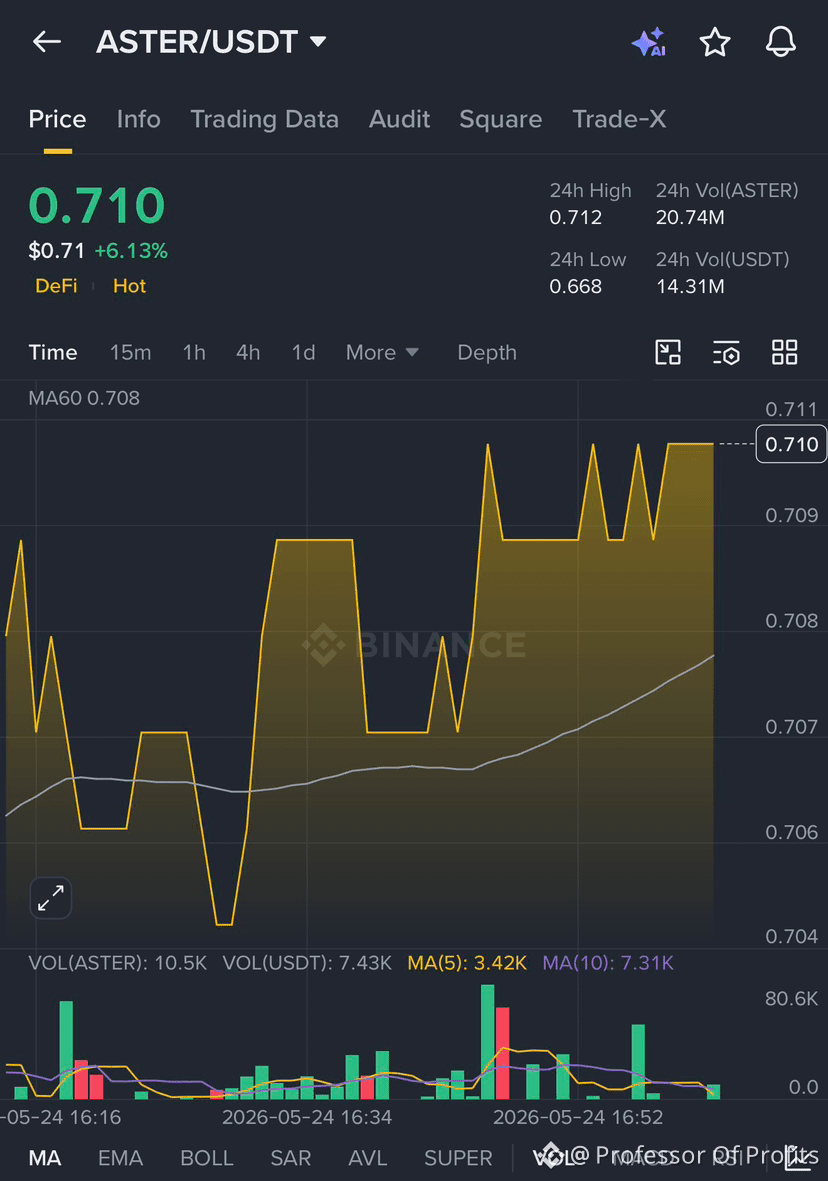This screenshot has width=828, height=1181.
Task: Open the Square tab
Action: point(501,119)
